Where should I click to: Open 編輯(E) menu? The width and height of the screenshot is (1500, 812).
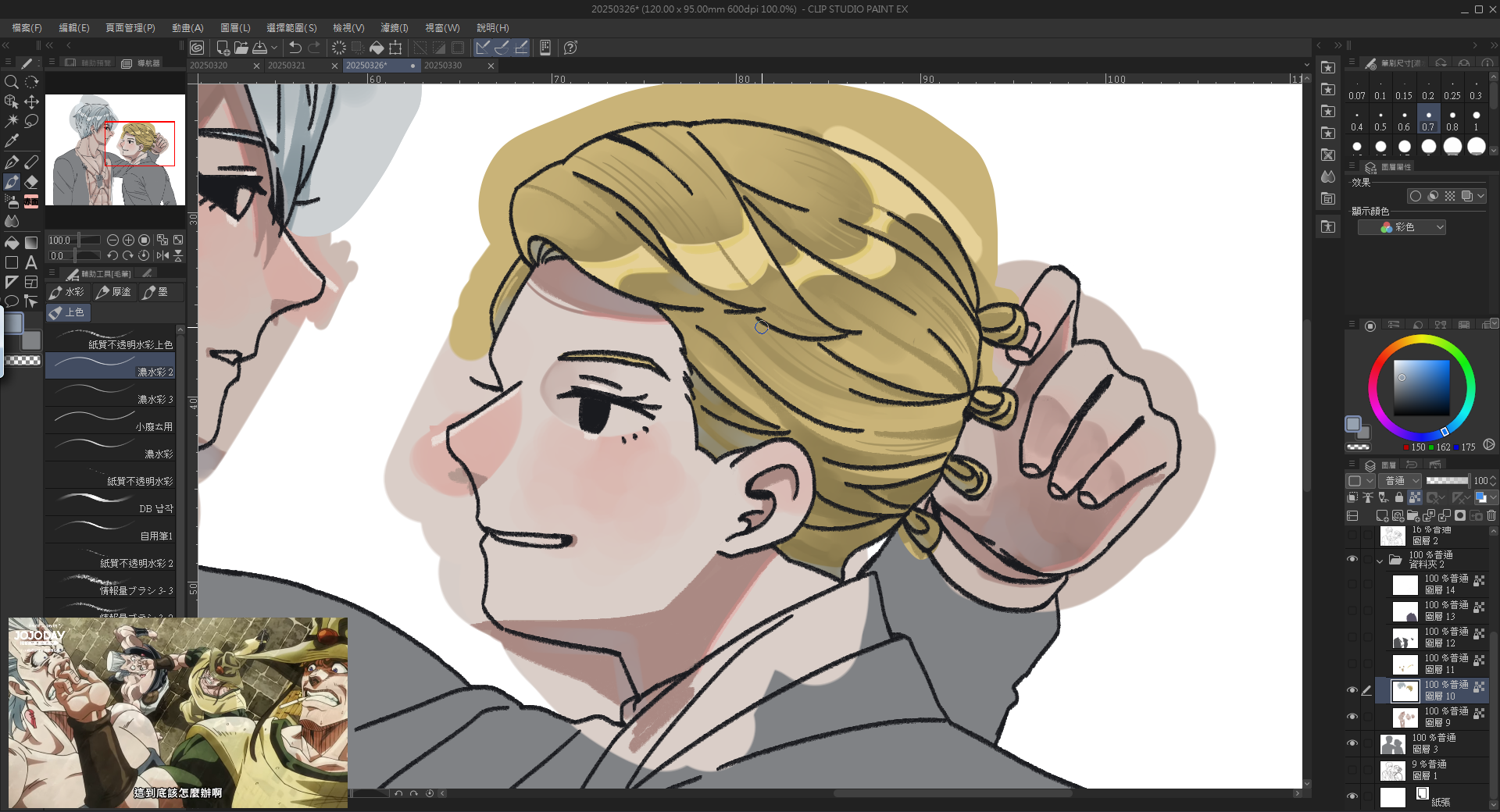click(x=74, y=28)
